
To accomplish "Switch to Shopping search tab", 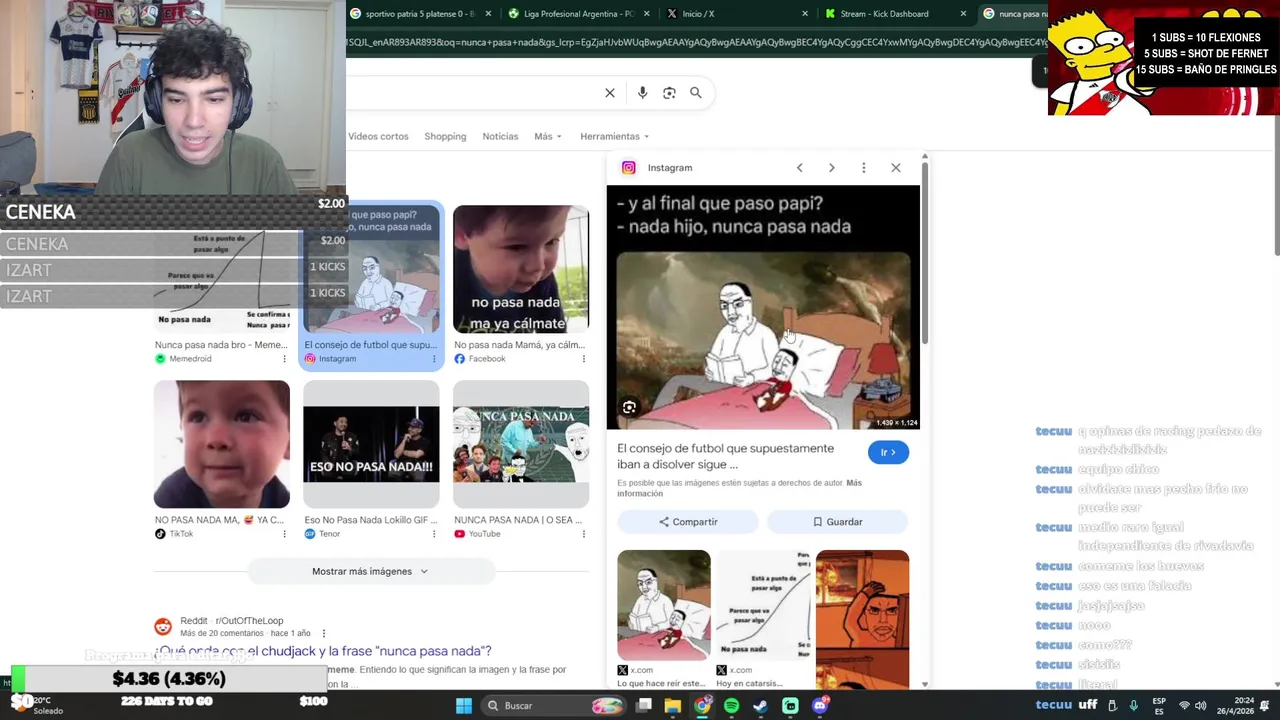I will (445, 136).
